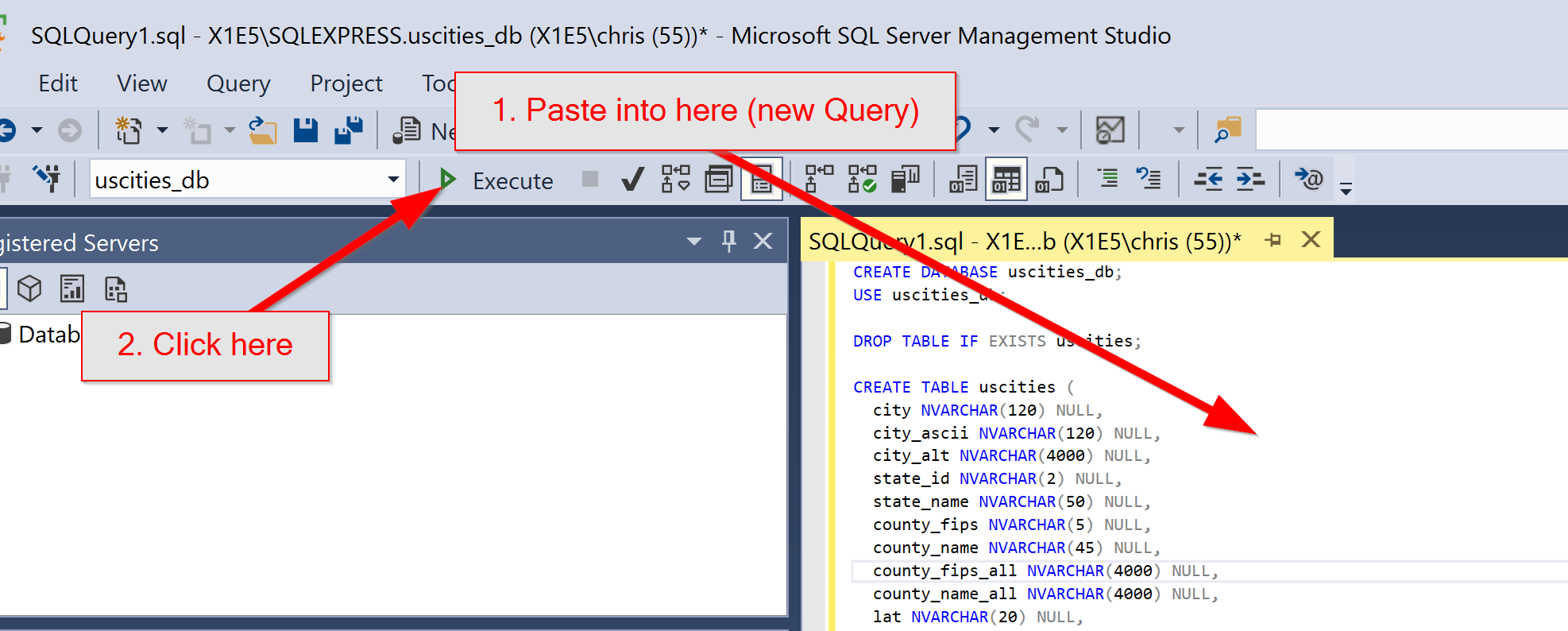This screenshot has height=631, width=1568.
Task: Expand the Registered Servers window position dropdown
Action: click(x=693, y=242)
